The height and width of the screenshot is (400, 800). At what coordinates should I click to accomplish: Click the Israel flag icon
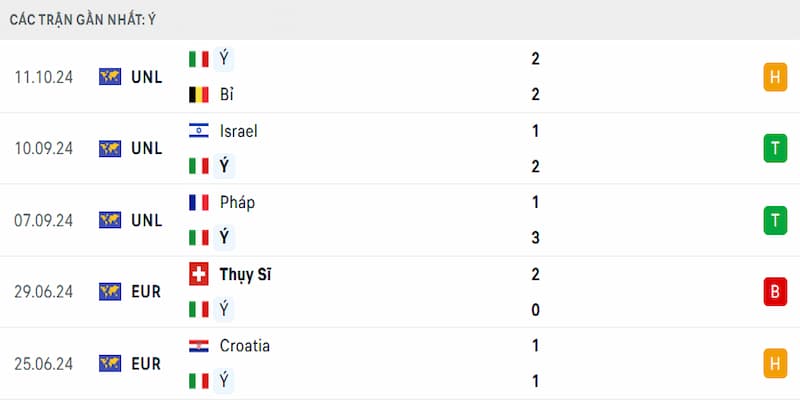click(198, 131)
